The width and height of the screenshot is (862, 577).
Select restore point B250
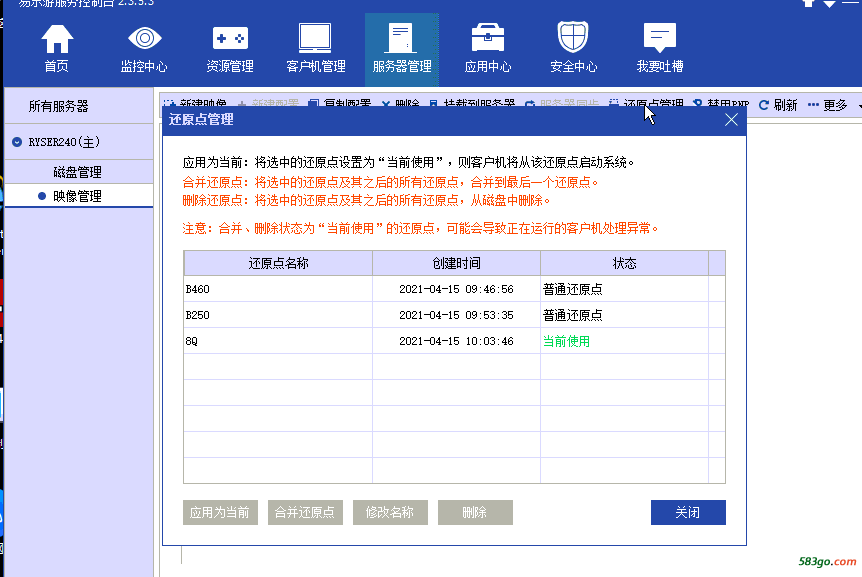click(x=197, y=315)
